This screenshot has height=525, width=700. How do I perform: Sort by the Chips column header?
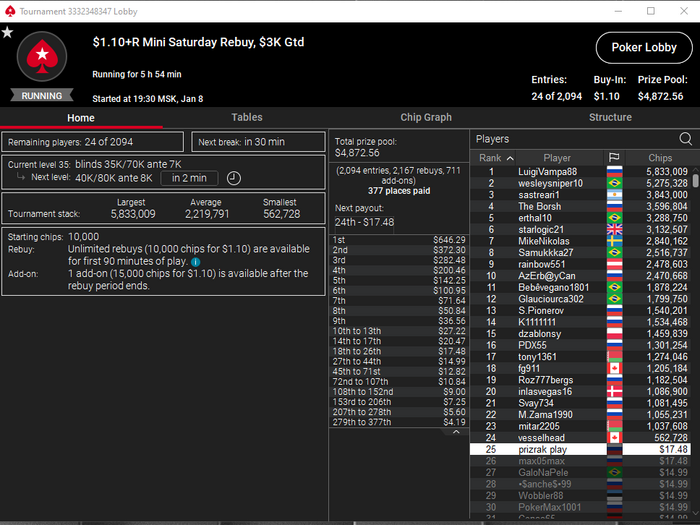click(x=660, y=158)
